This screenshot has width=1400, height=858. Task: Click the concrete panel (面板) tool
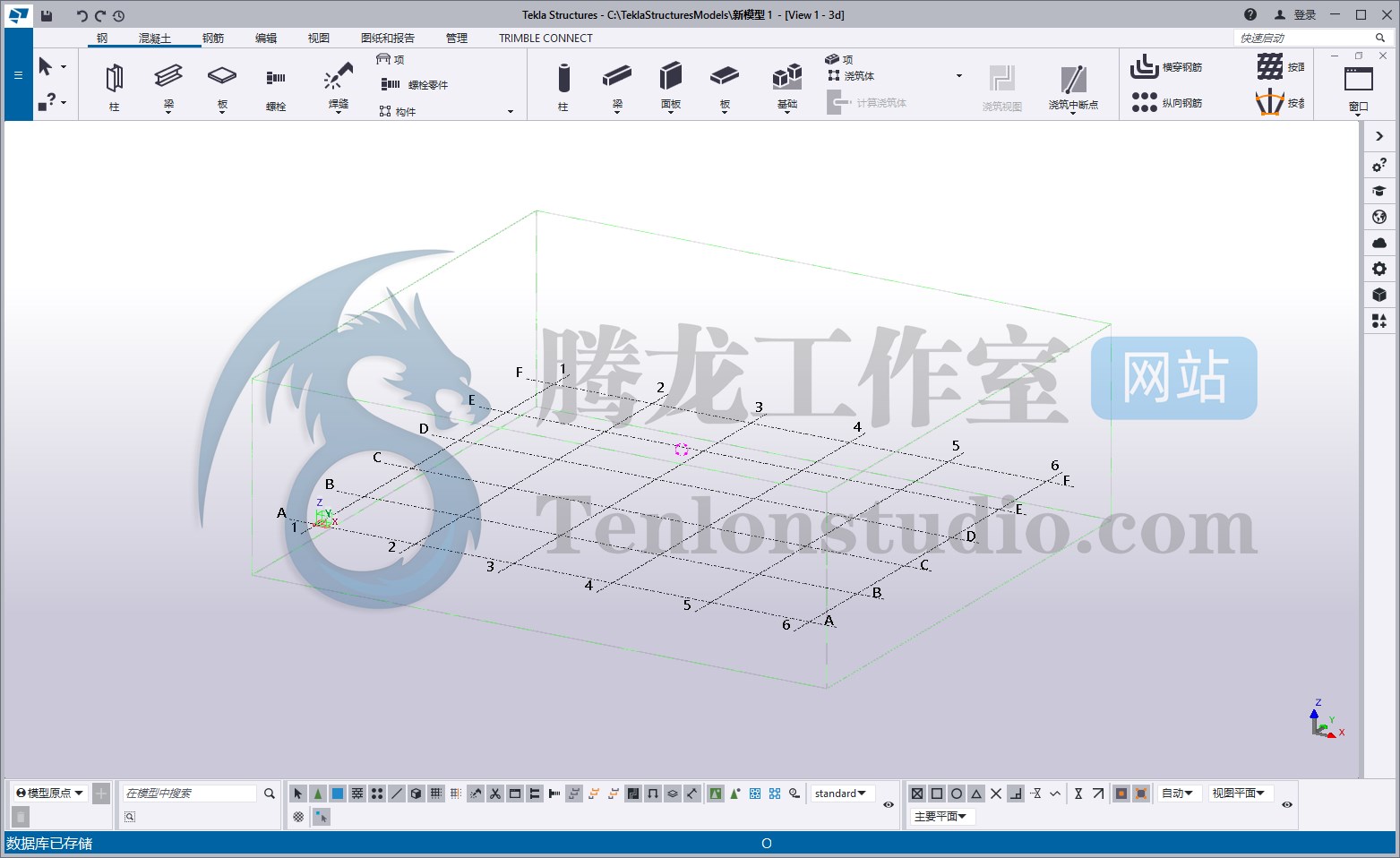click(671, 86)
